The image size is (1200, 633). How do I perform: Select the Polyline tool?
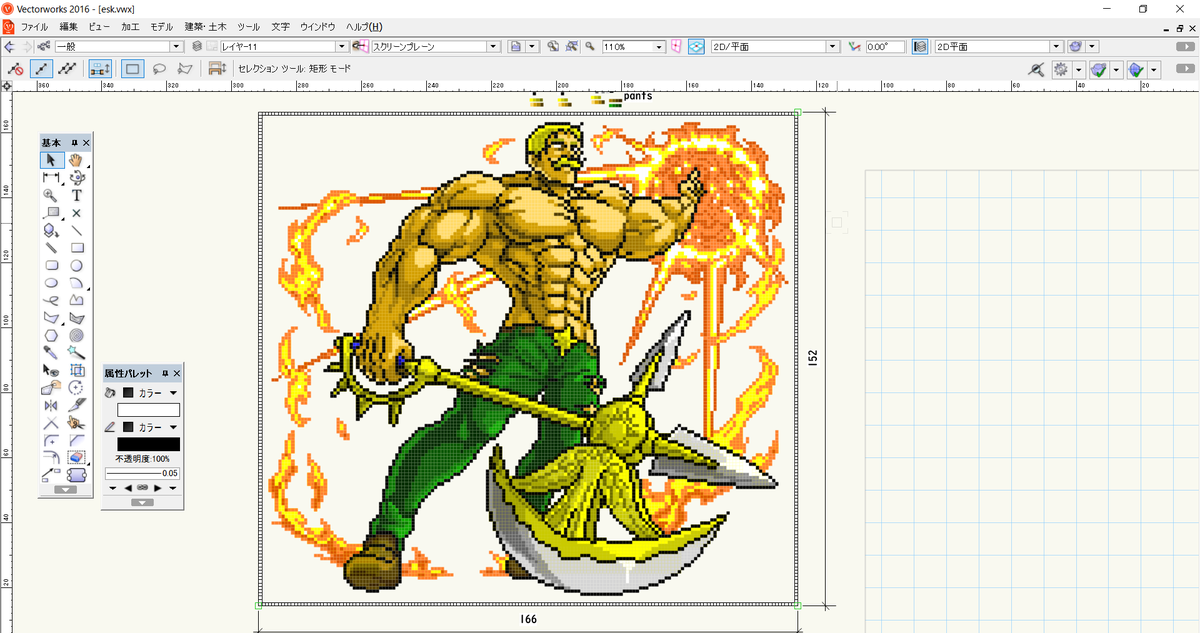(76, 301)
